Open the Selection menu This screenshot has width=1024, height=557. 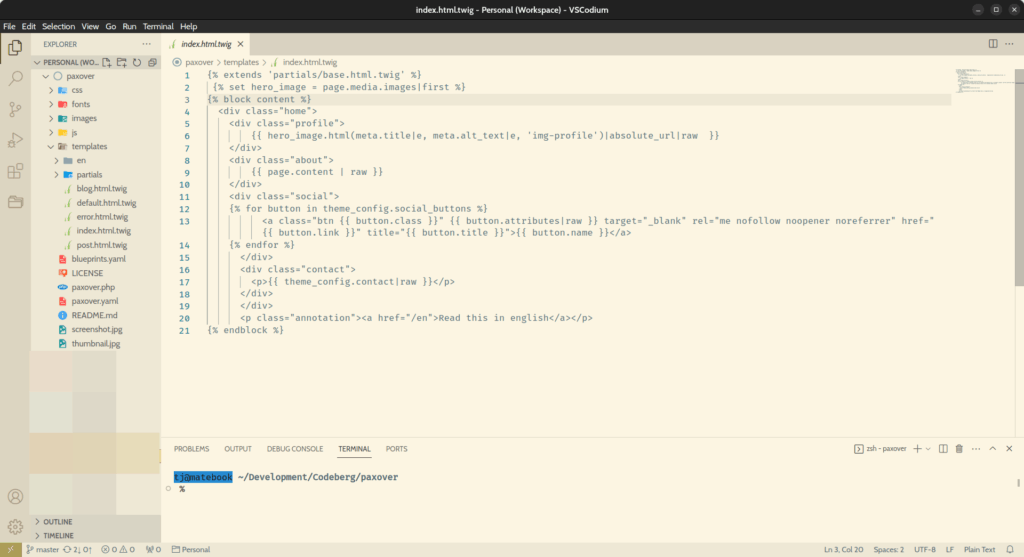58,26
